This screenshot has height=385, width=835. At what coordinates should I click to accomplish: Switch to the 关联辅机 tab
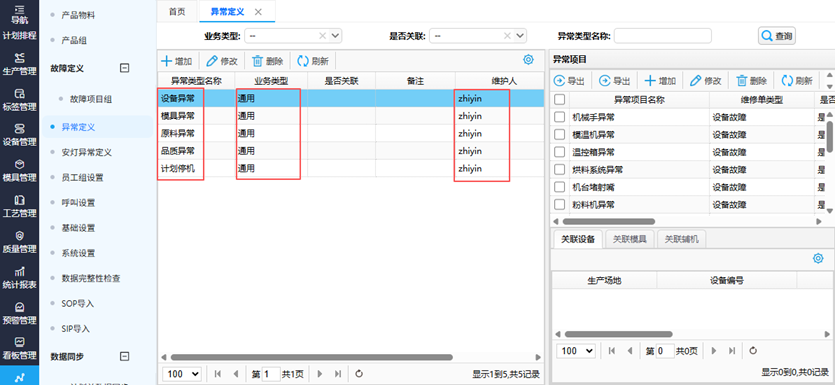pyautogui.click(x=681, y=239)
